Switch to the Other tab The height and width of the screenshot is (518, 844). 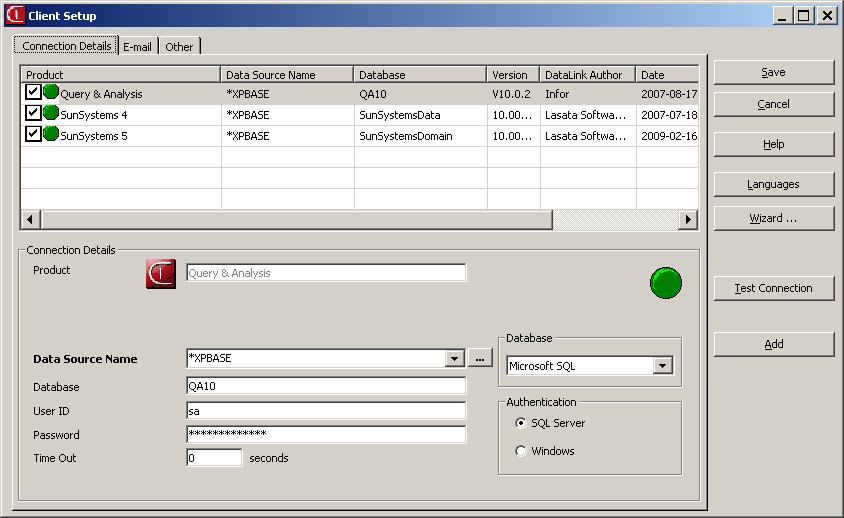179,47
